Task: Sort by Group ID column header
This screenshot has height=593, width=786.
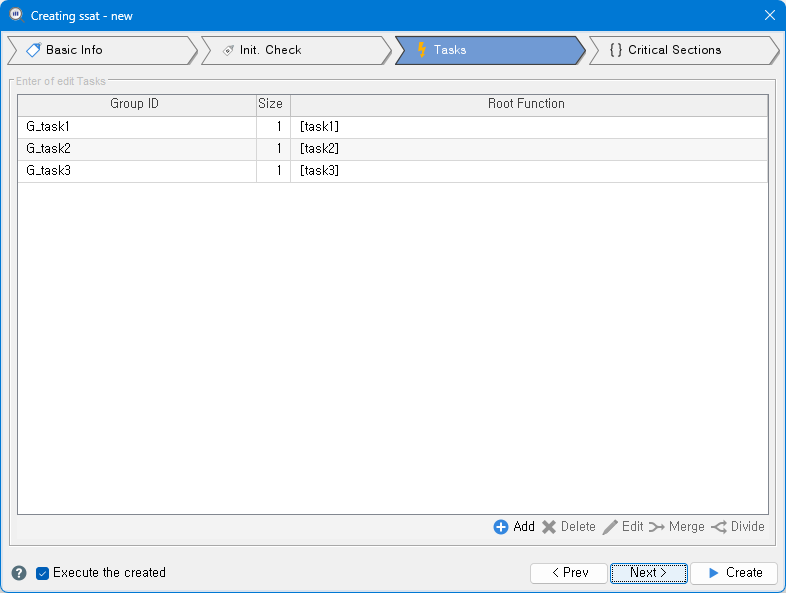Action: click(134, 104)
